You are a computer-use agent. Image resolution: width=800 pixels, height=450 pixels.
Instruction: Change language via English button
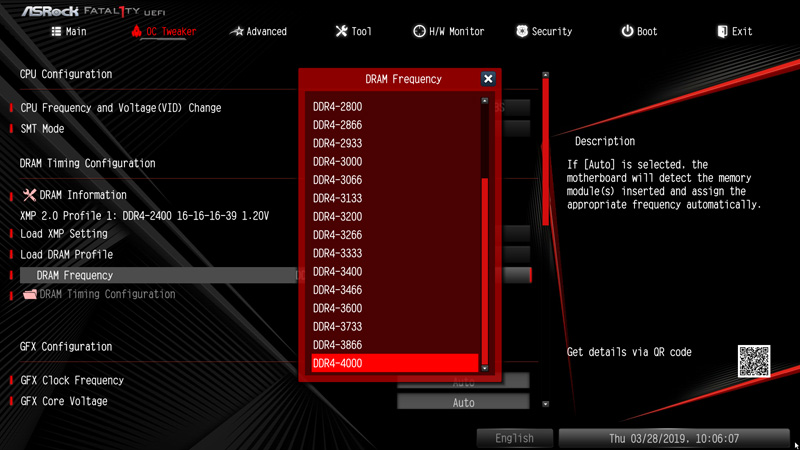(x=514, y=438)
